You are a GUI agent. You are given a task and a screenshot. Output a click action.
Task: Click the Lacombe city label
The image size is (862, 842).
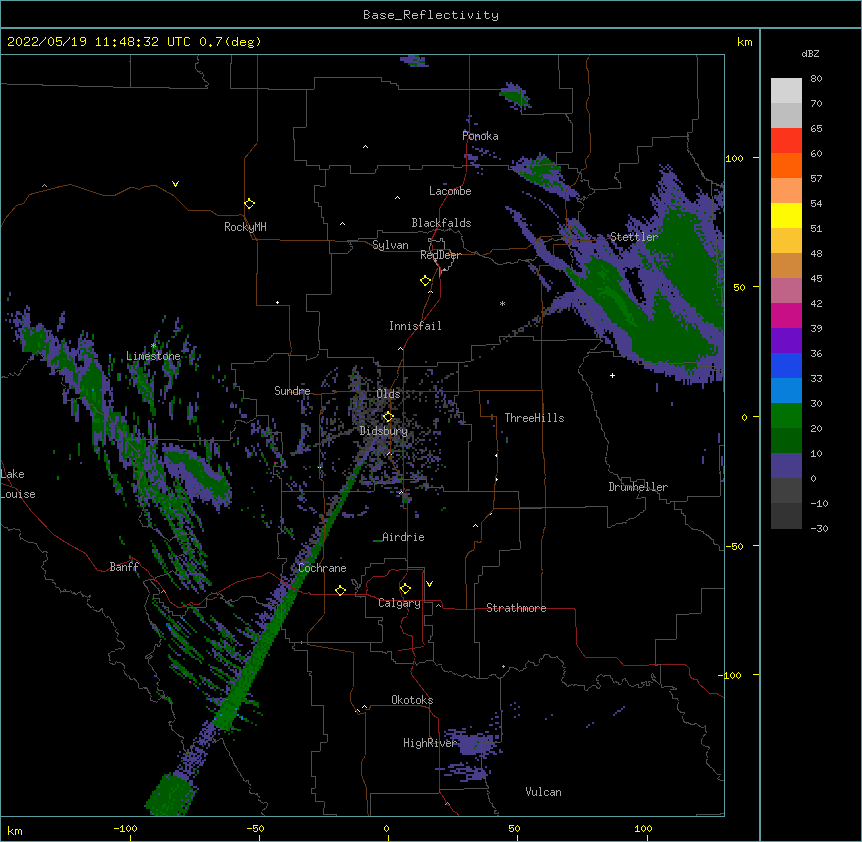[450, 191]
